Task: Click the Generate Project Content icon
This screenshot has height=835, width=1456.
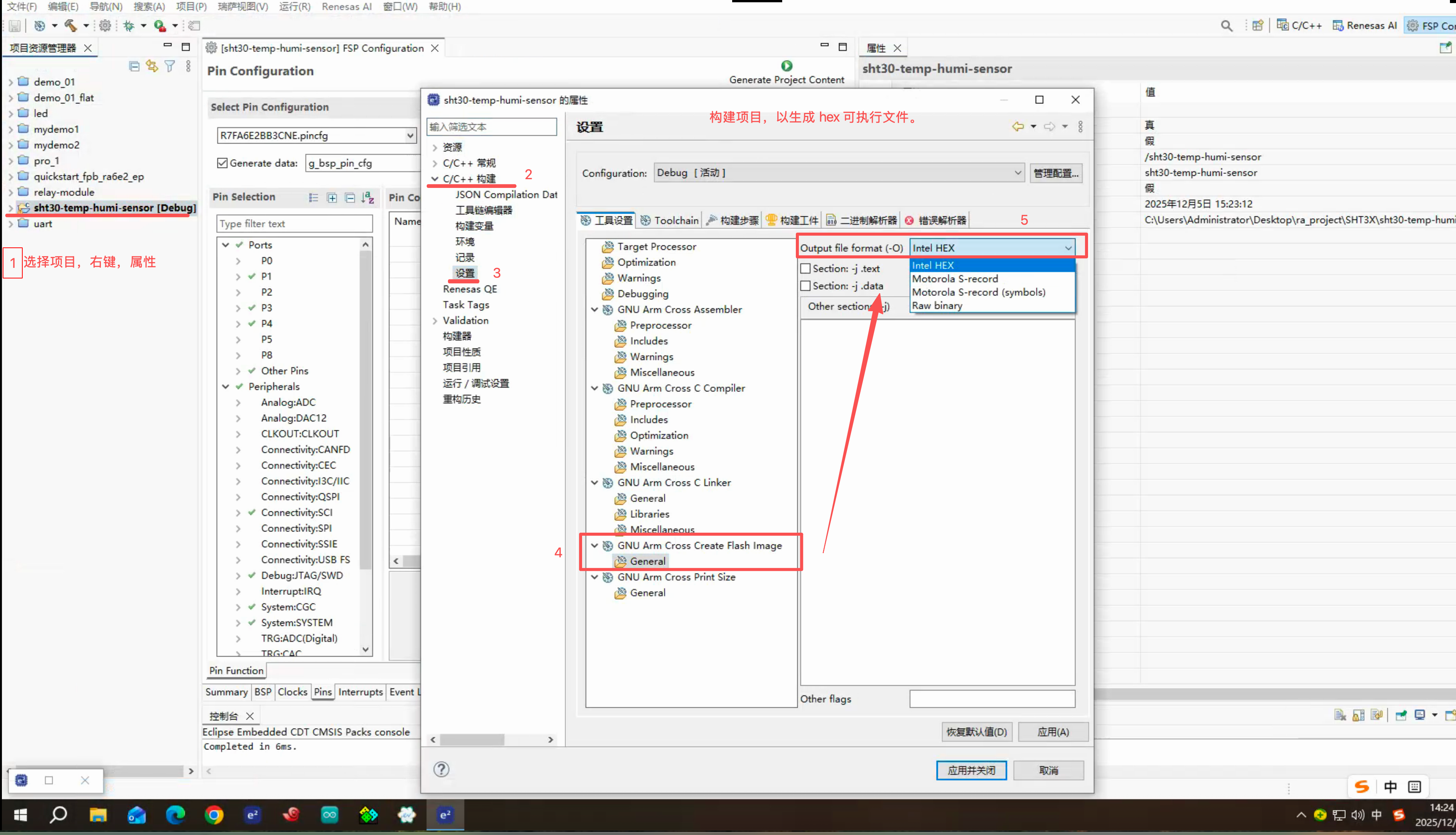Action: point(786,66)
